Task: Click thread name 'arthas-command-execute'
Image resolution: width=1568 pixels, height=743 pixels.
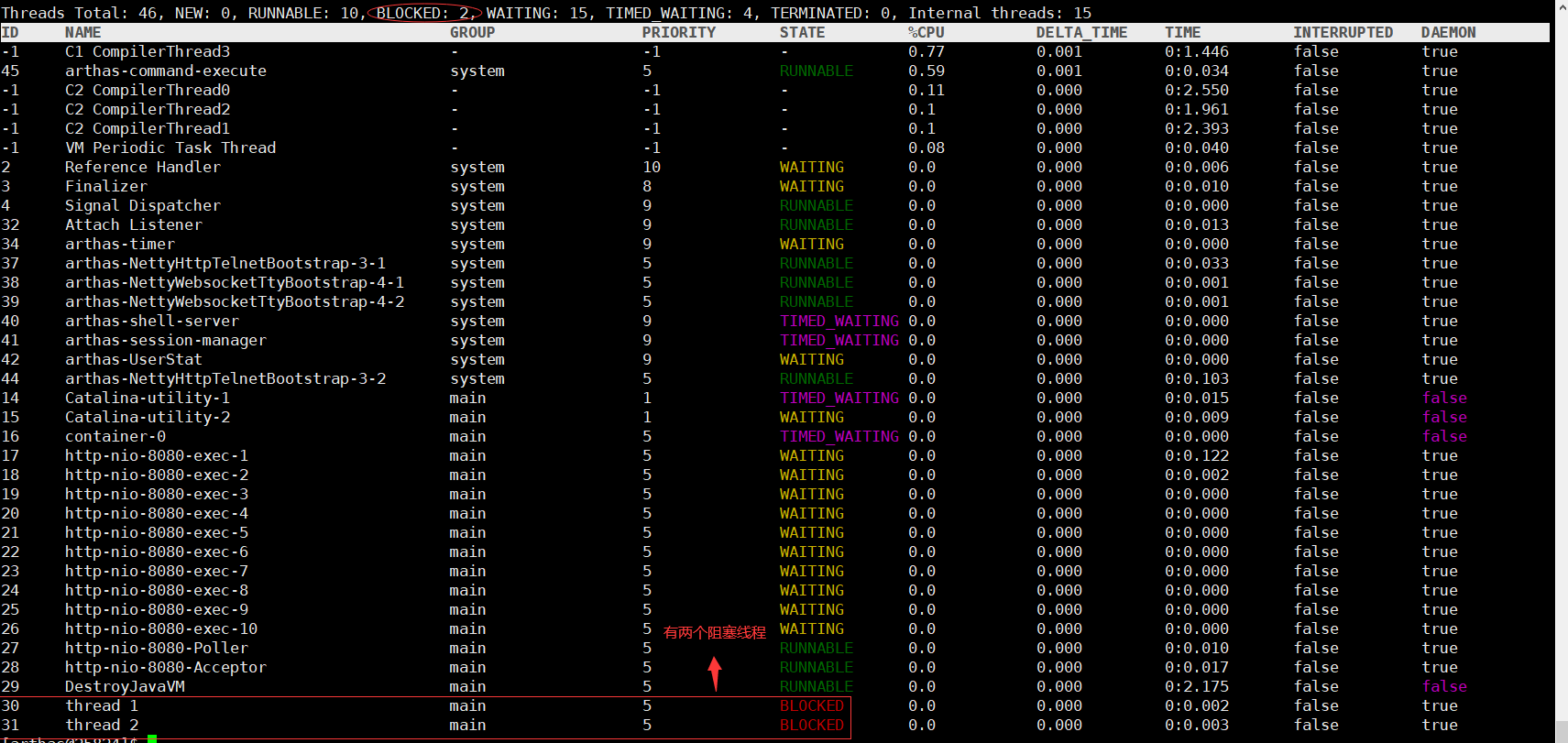Action: click(x=166, y=71)
